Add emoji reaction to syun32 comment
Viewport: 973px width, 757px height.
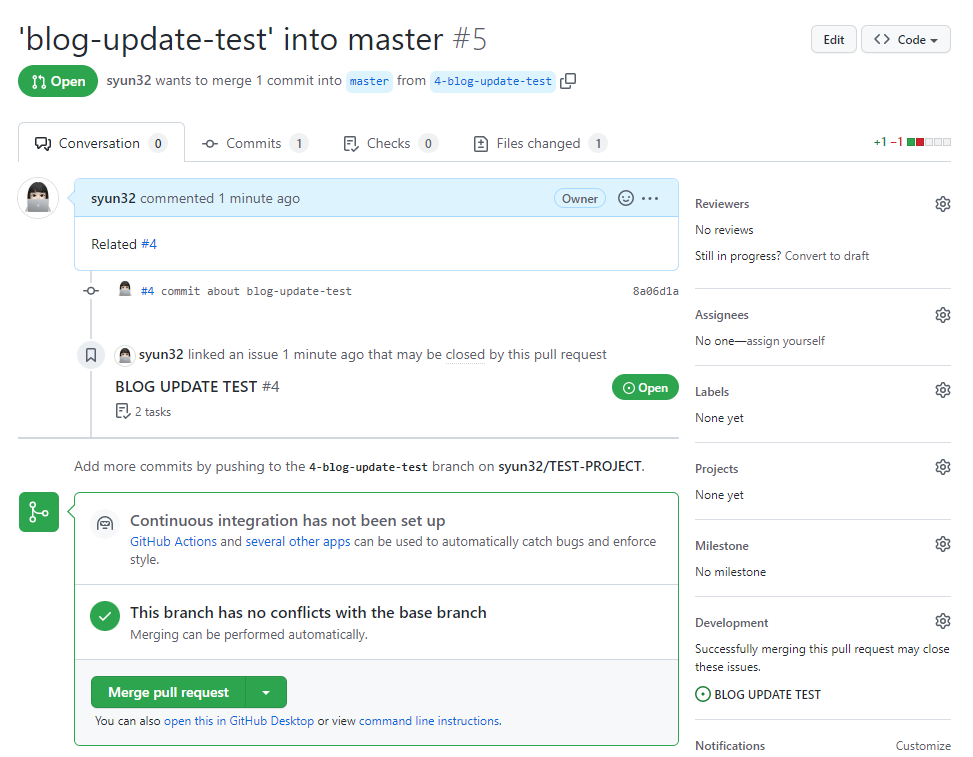tap(626, 198)
